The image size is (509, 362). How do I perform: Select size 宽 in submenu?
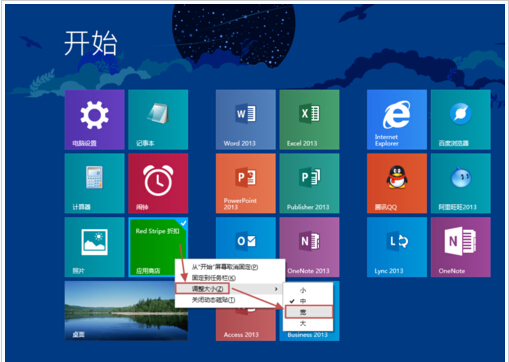(x=309, y=312)
